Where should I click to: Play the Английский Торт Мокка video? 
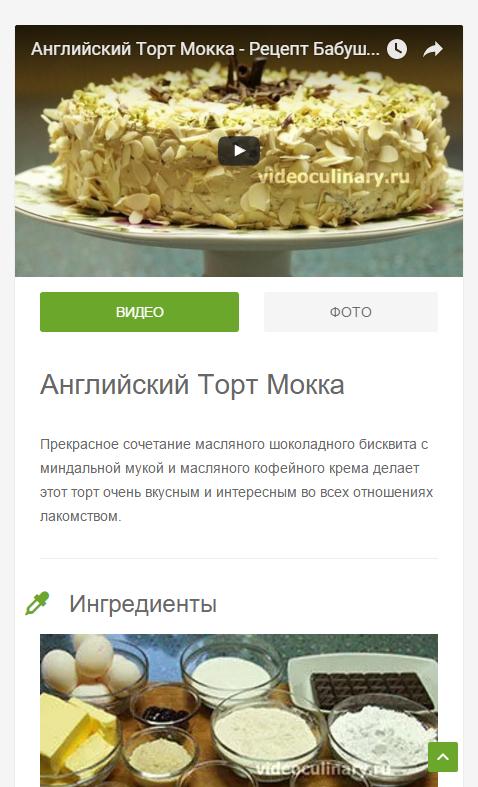[x=239, y=151]
